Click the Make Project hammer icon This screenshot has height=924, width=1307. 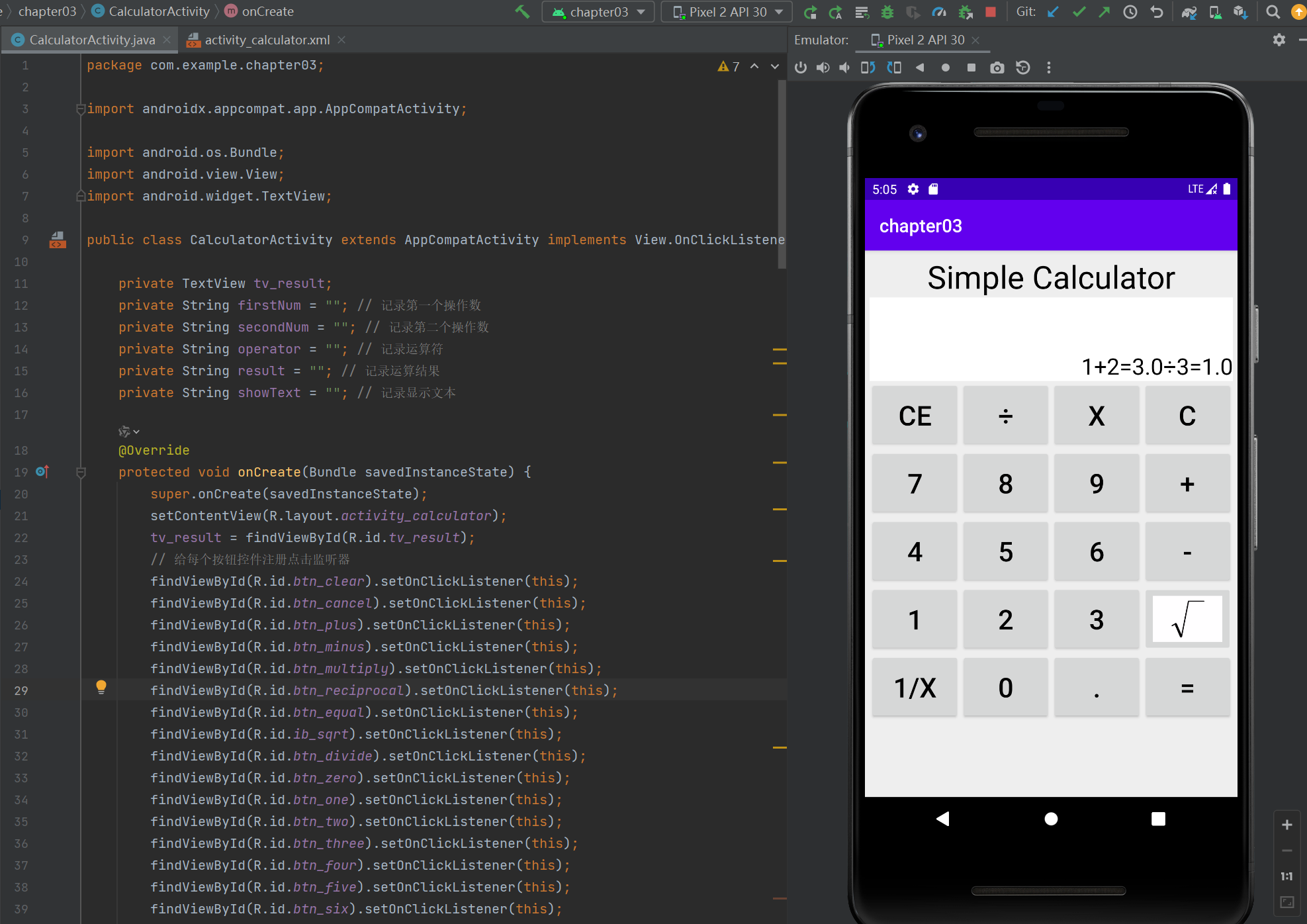point(522,12)
